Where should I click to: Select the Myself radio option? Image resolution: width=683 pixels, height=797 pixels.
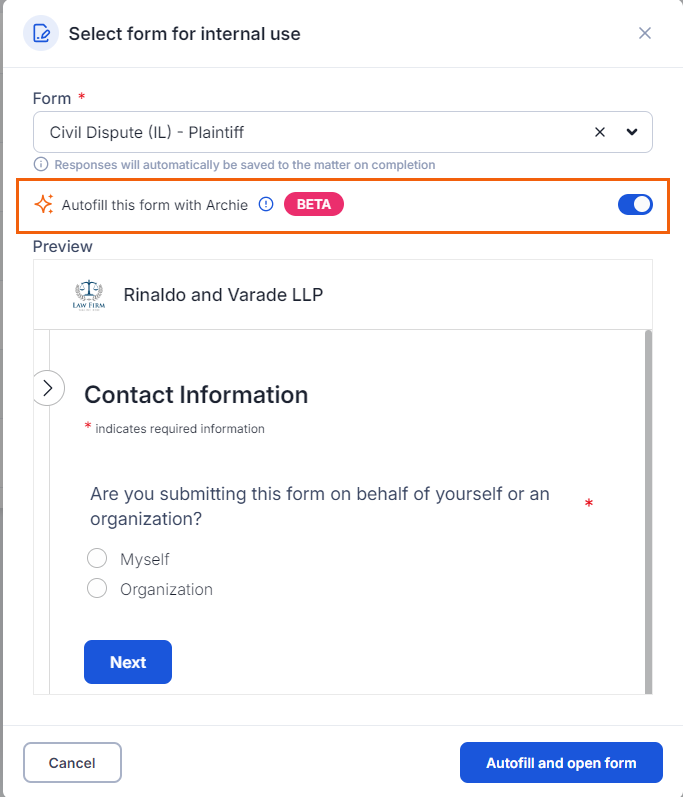pos(97,558)
